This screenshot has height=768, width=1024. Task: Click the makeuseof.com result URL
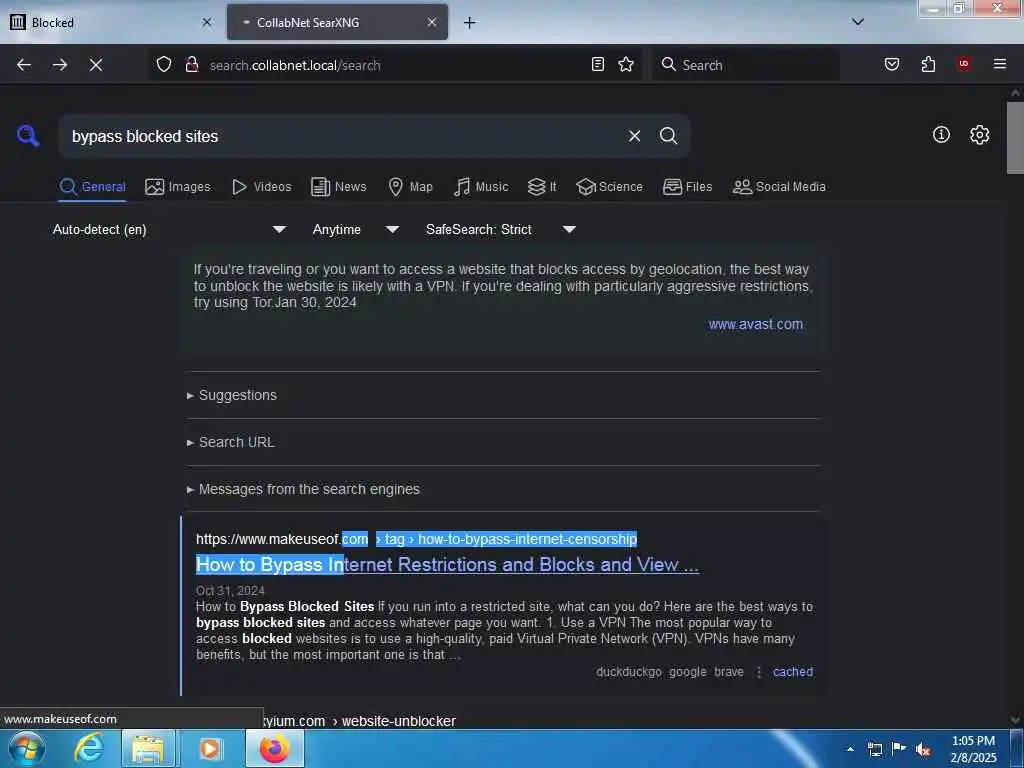[416, 539]
